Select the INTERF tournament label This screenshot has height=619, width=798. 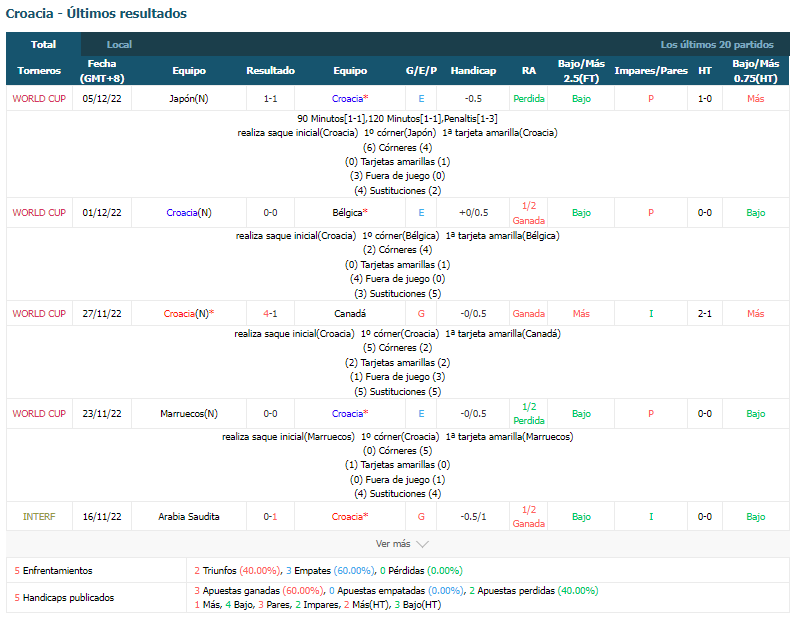click(39, 516)
